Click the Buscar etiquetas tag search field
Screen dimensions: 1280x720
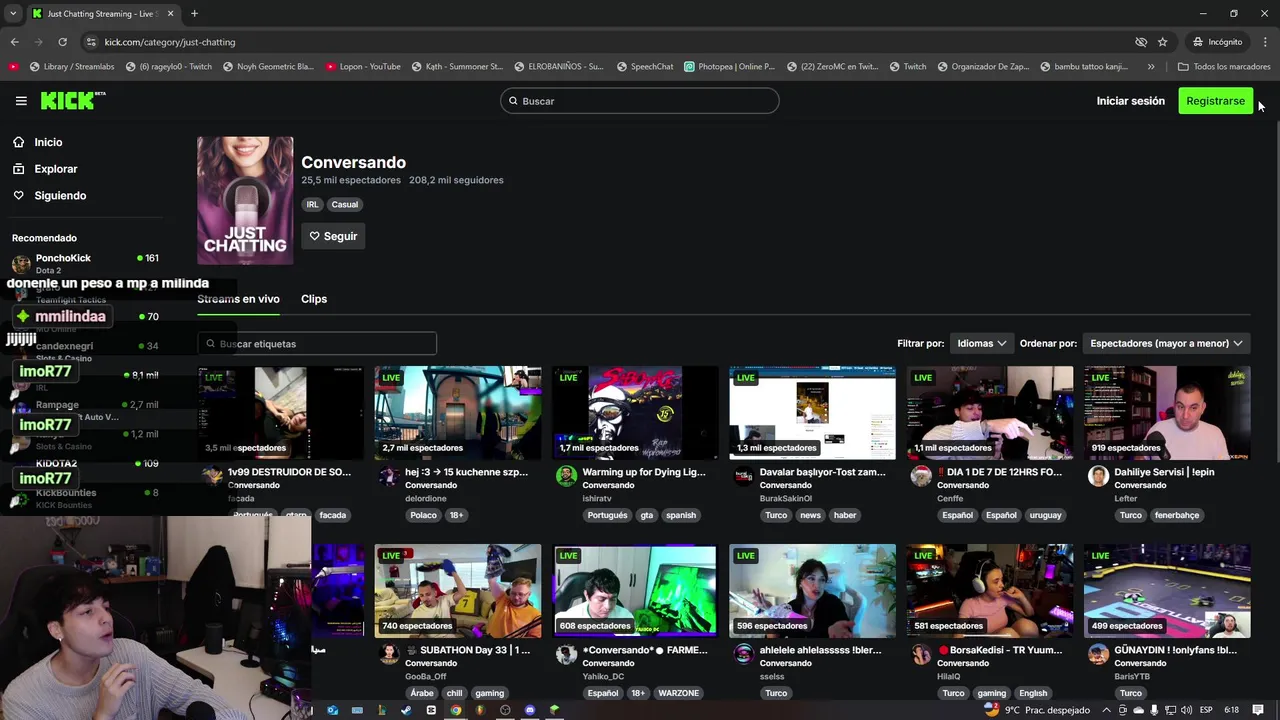(317, 343)
